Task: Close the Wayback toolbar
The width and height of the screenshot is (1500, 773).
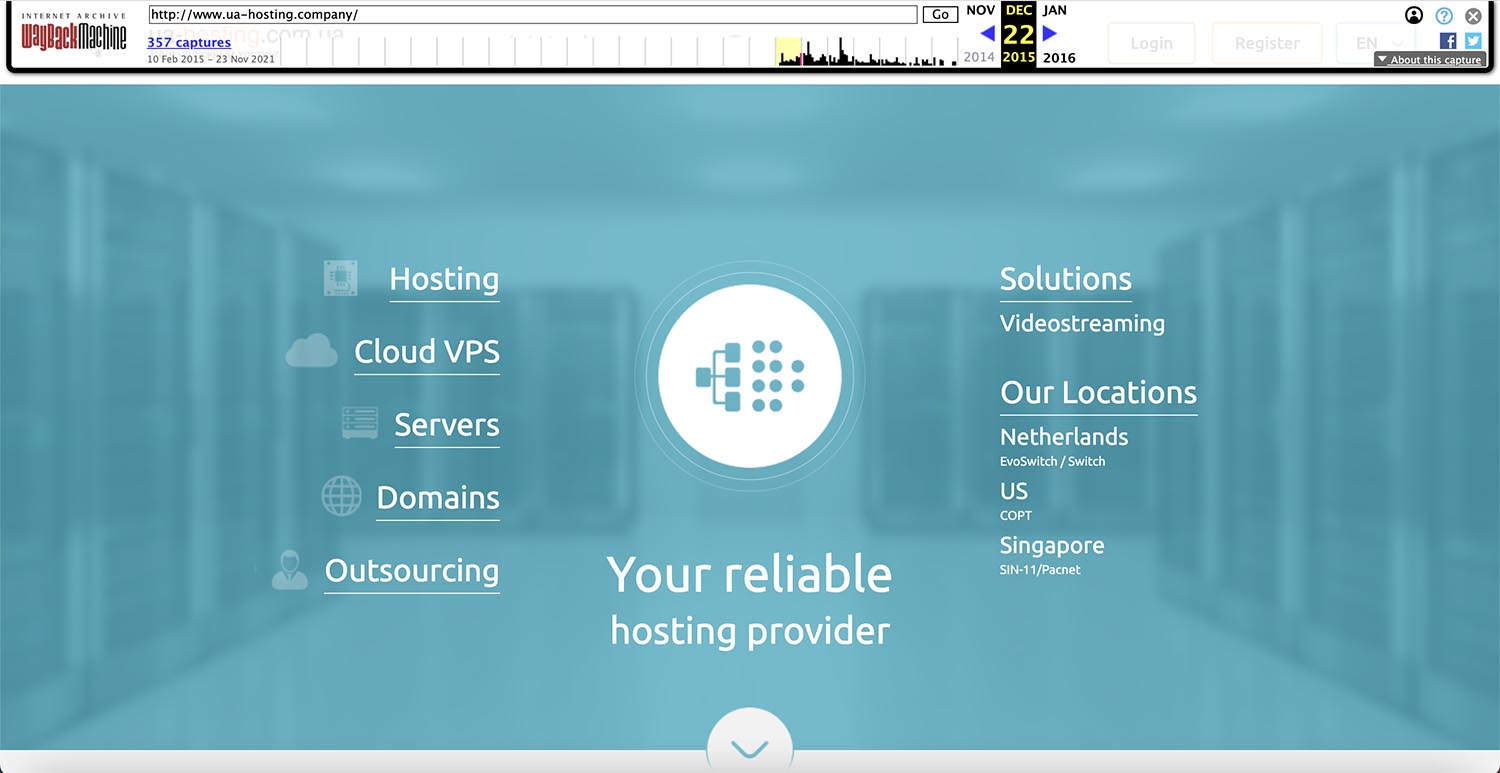Action: (1473, 16)
